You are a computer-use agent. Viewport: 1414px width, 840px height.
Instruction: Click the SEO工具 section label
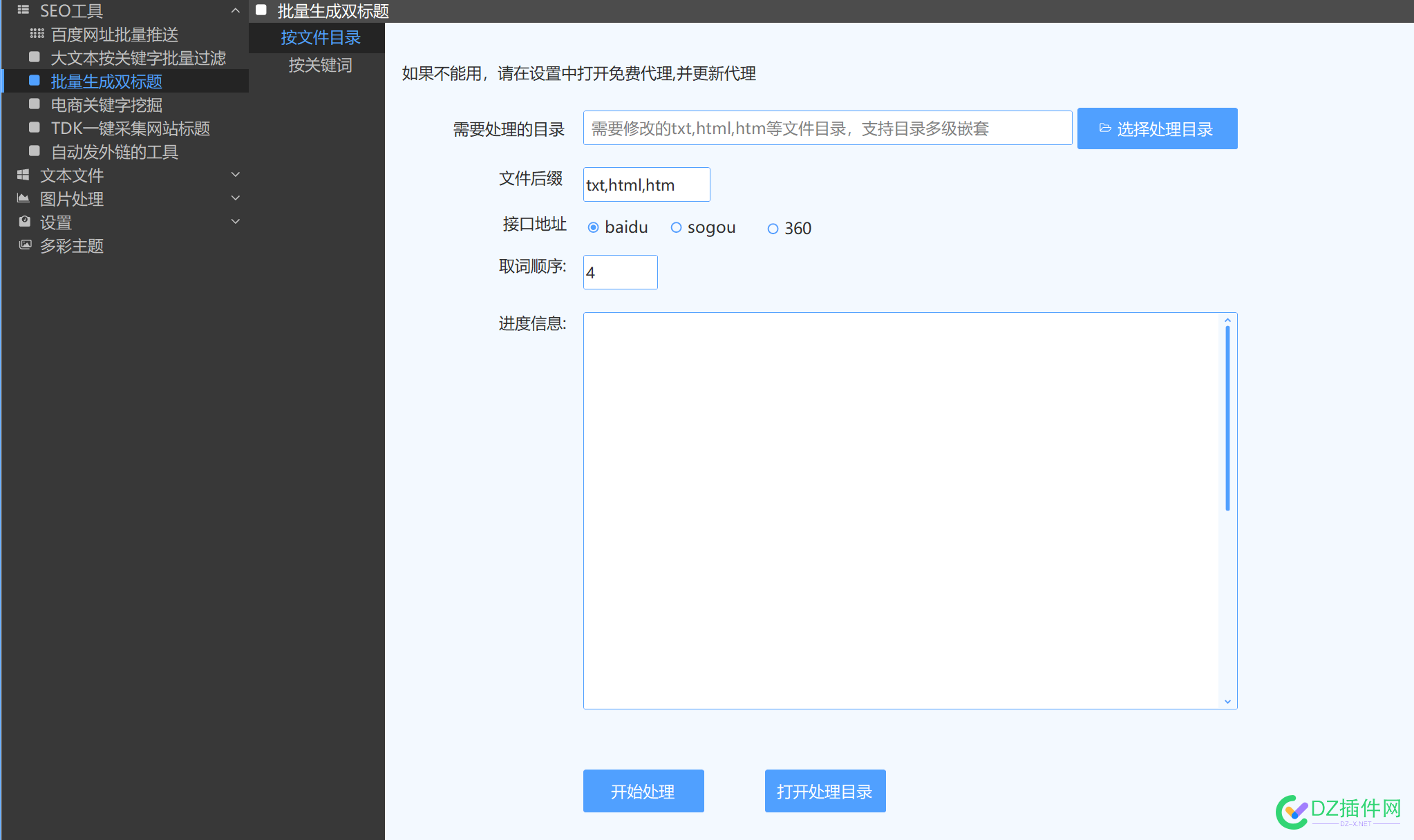71,11
